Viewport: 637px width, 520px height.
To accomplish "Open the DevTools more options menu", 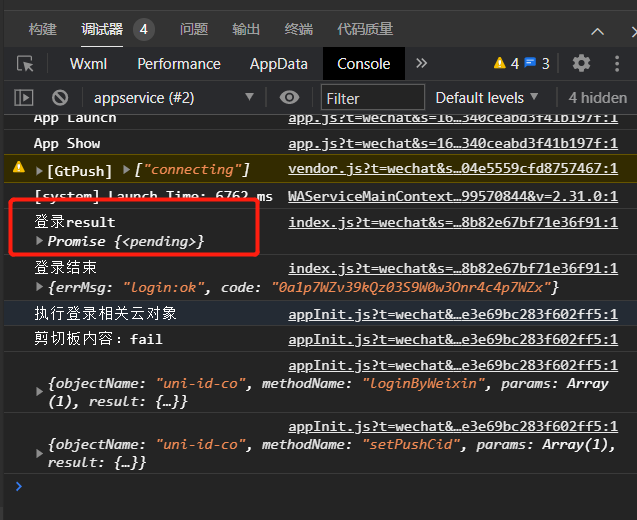I will tap(615, 64).
